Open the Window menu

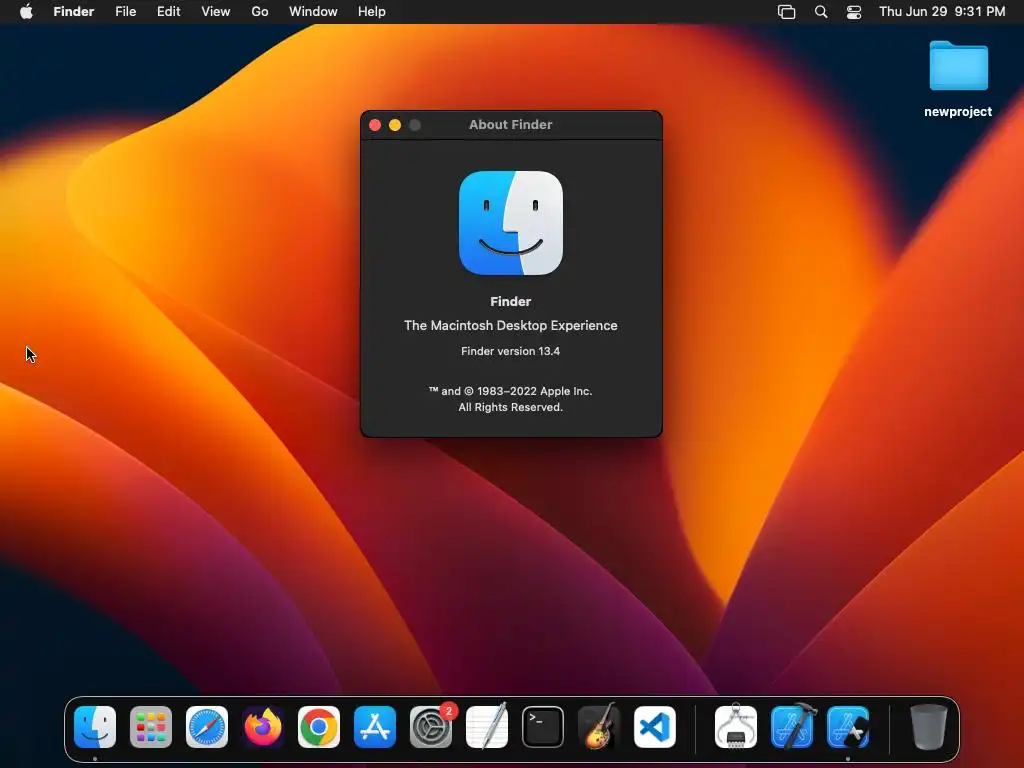click(313, 12)
